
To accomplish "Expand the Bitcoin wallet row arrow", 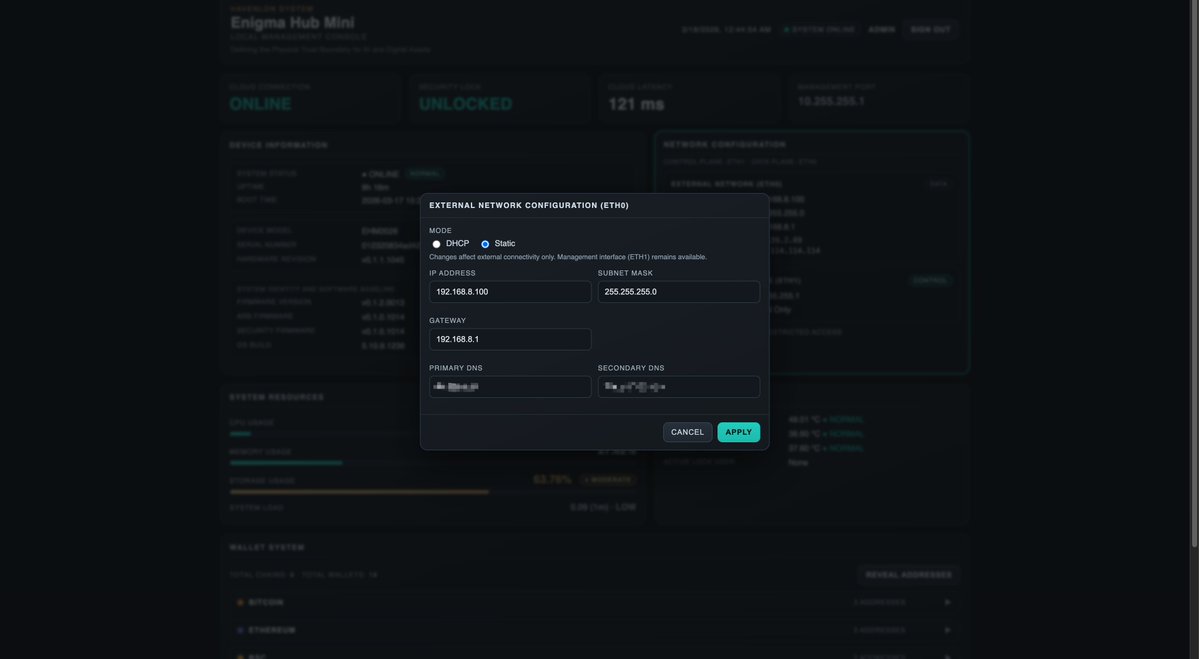I will click(x=947, y=602).
